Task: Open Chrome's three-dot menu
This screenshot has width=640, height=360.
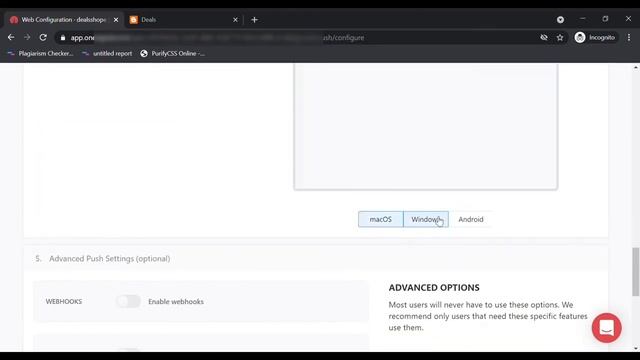Action: click(x=629, y=38)
